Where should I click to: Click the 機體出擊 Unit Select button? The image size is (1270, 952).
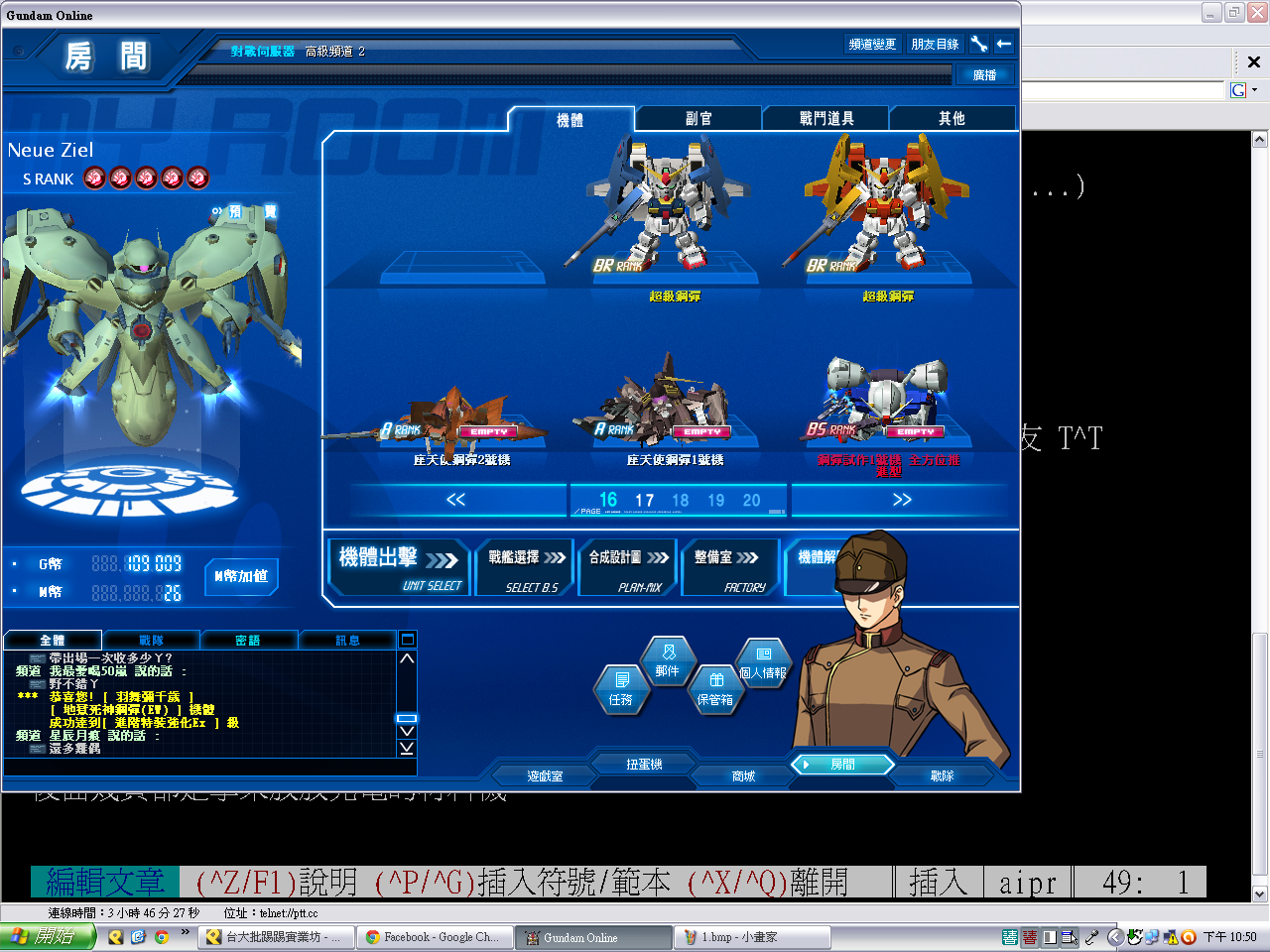pos(399,567)
